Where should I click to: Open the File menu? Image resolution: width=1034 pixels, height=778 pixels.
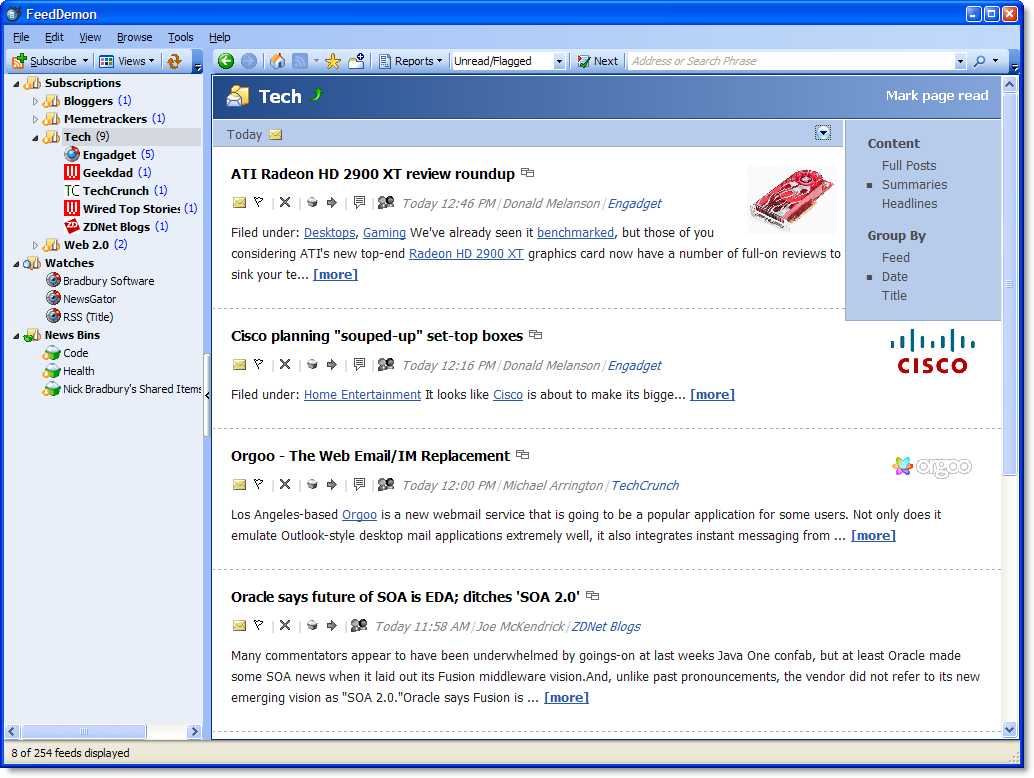(x=21, y=37)
